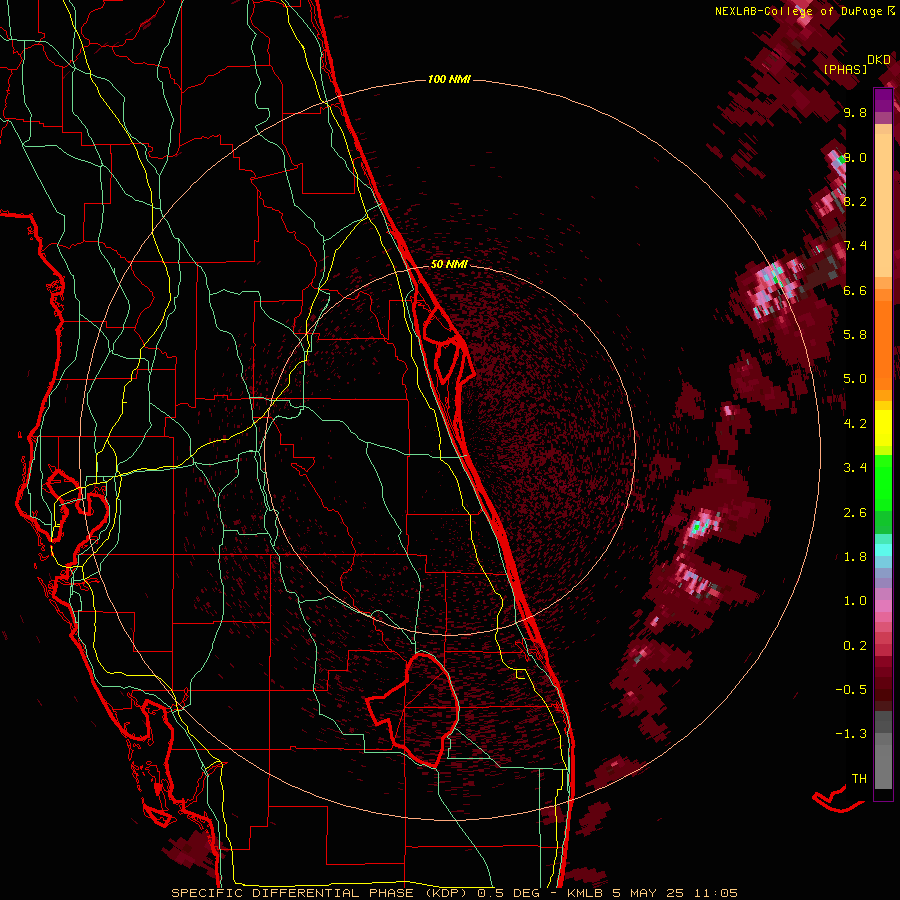Viewport: 900px width, 900px height.
Task: Click the 5.8 scale label
Action: (855, 335)
